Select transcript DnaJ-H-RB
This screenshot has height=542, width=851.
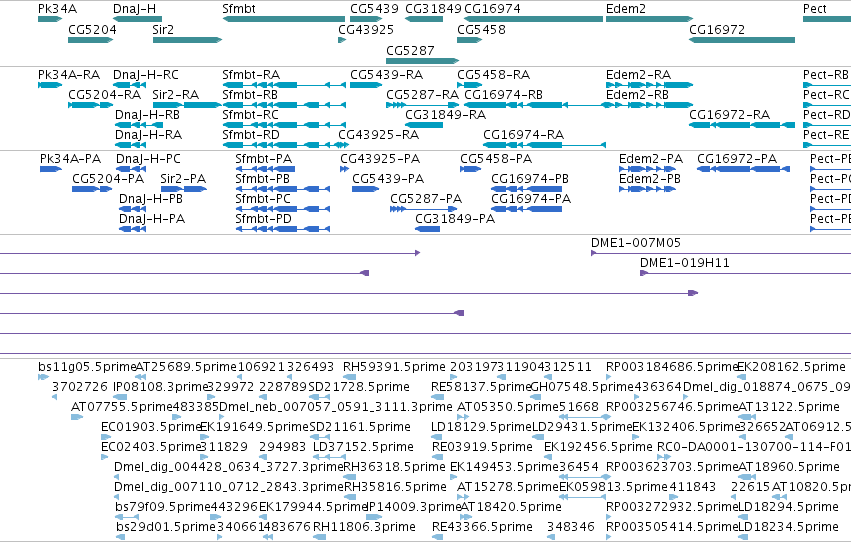[139, 125]
